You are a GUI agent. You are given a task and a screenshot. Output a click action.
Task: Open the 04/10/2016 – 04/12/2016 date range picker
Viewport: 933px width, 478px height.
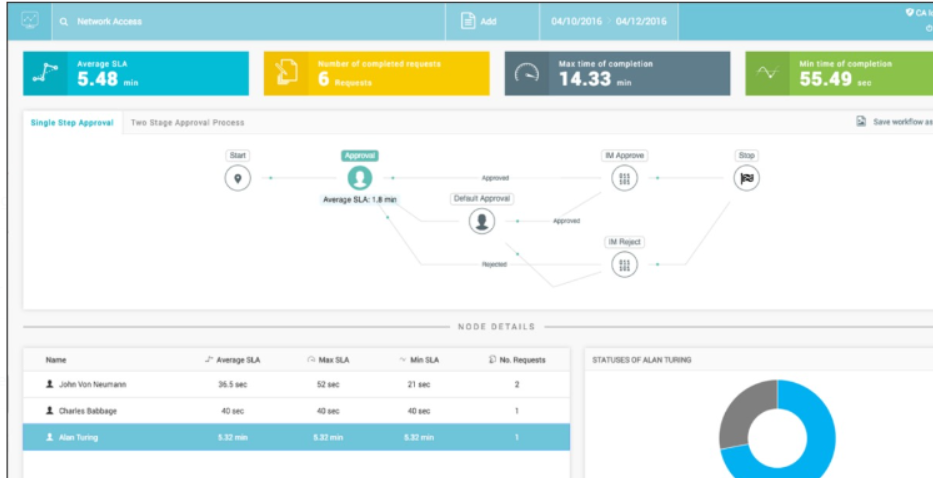point(610,21)
